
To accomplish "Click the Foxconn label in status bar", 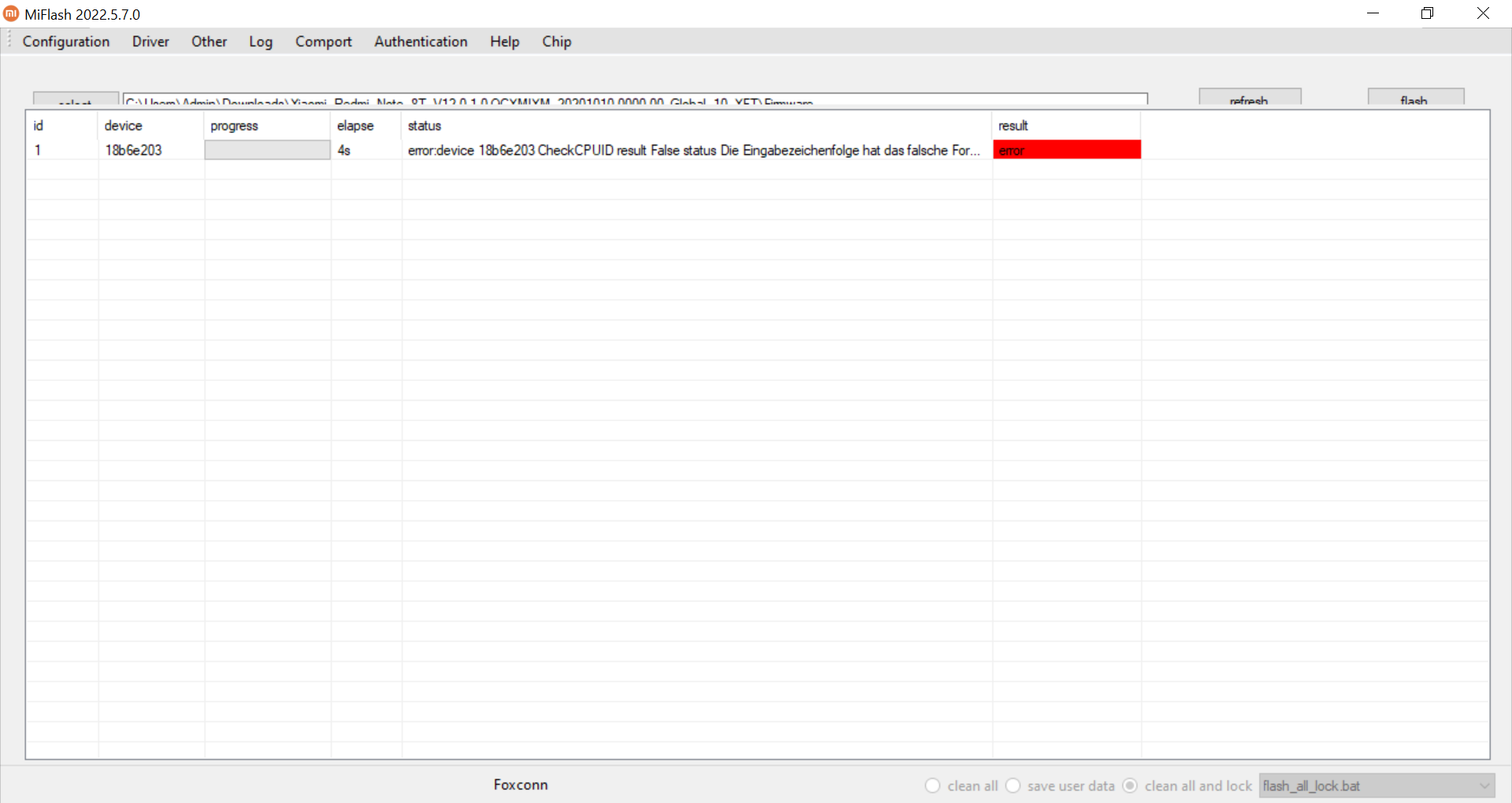I will point(521,785).
